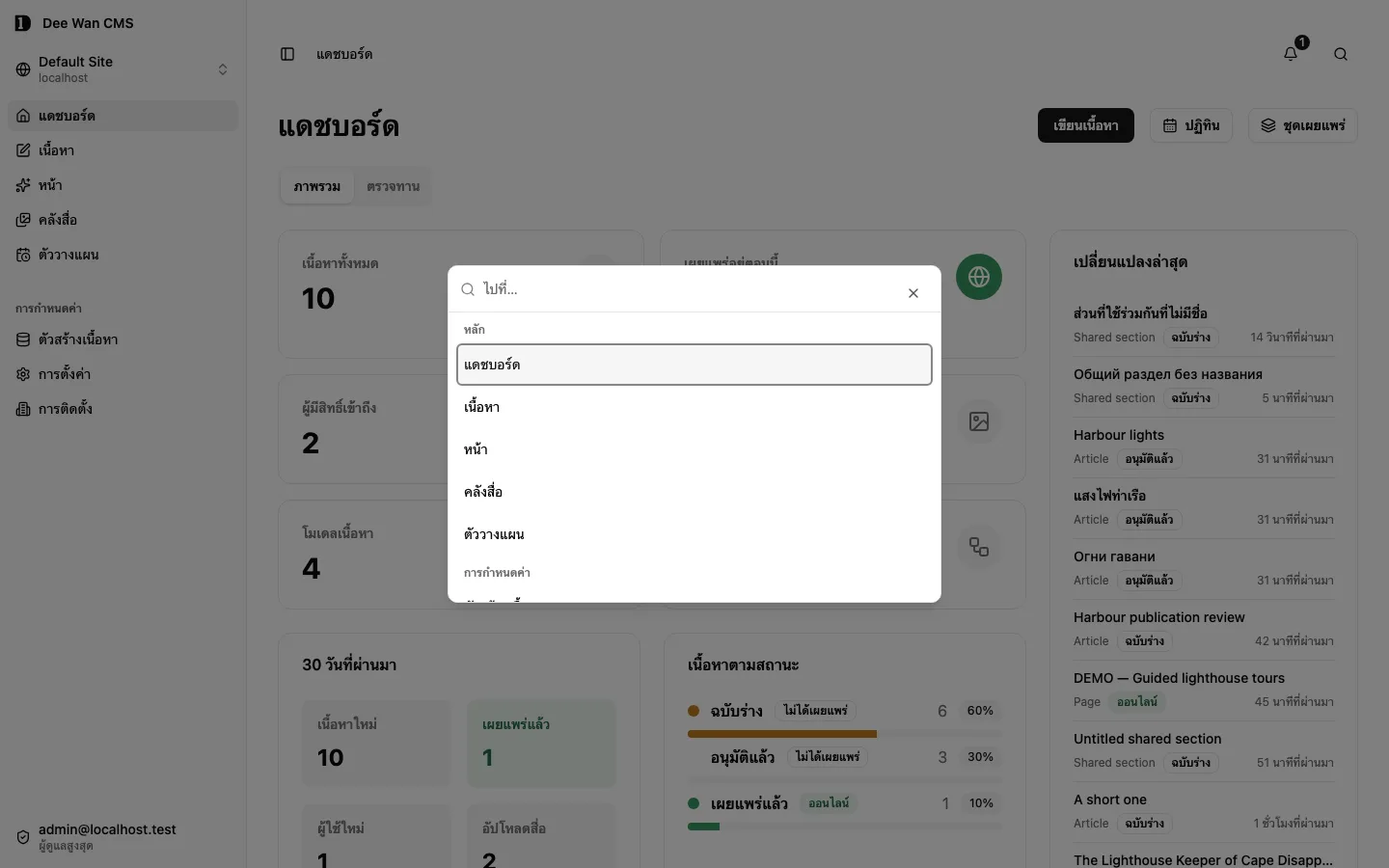1389x868 pixels.
Task: Click the edit icon beside เนื้อหา in sidebar
Action: click(23, 150)
